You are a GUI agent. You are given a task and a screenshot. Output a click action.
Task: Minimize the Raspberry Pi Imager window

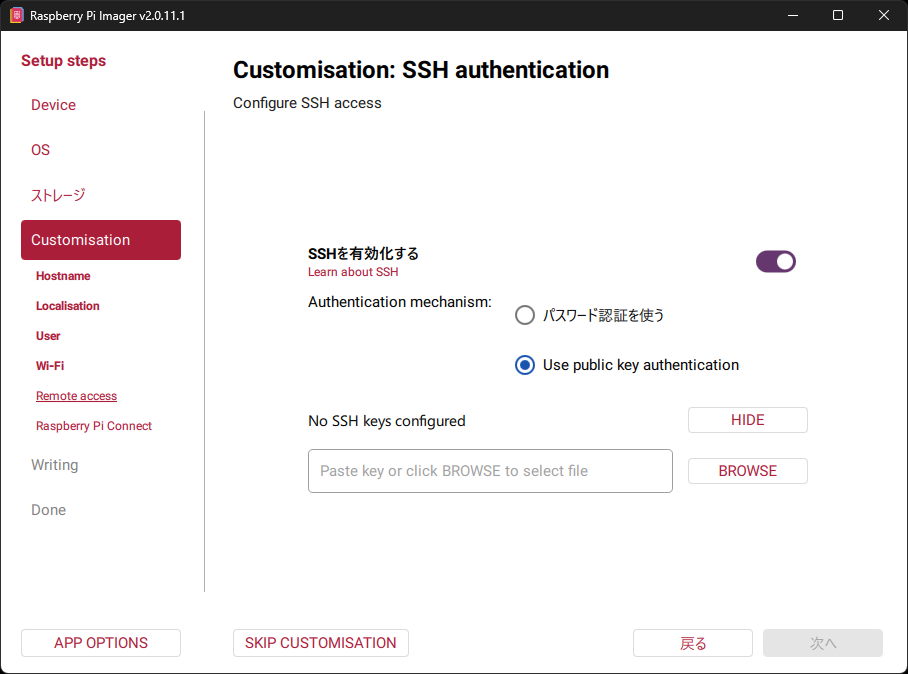coord(793,15)
